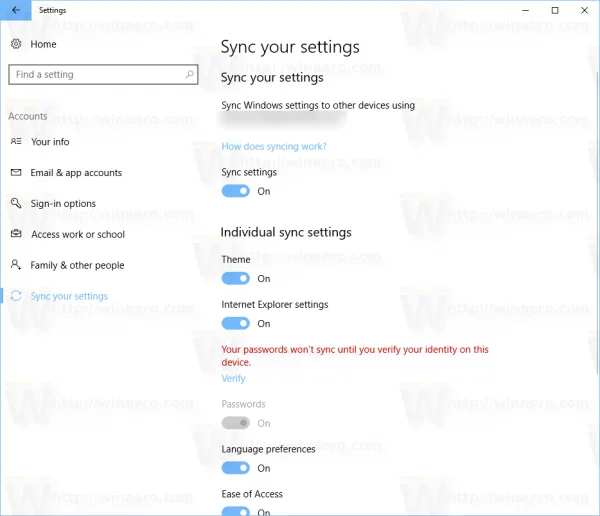Switch off Language preferences sync
The height and width of the screenshot is (516, 600).
pyautogui.click(x=236, y=468)
